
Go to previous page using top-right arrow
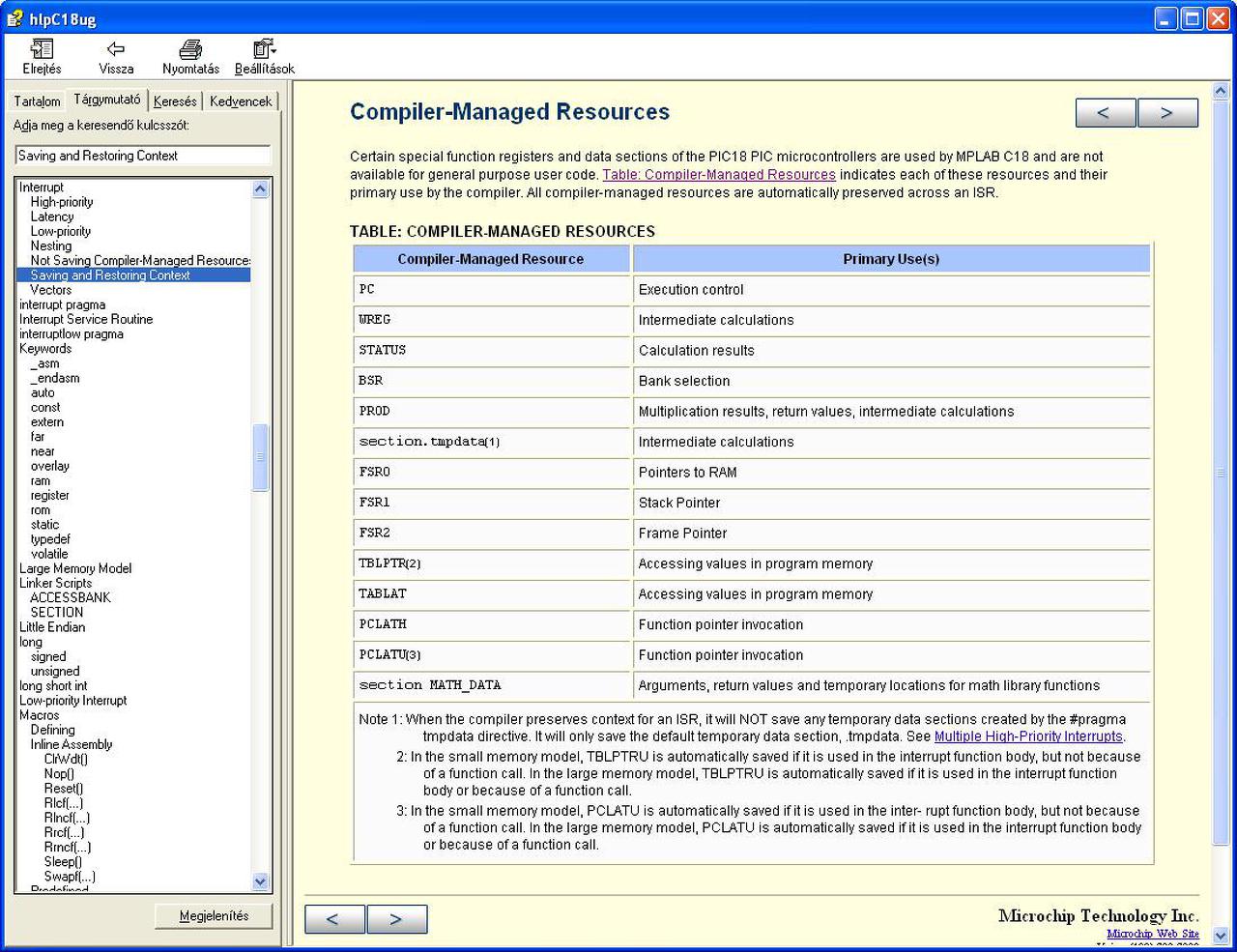[1106, 113]
